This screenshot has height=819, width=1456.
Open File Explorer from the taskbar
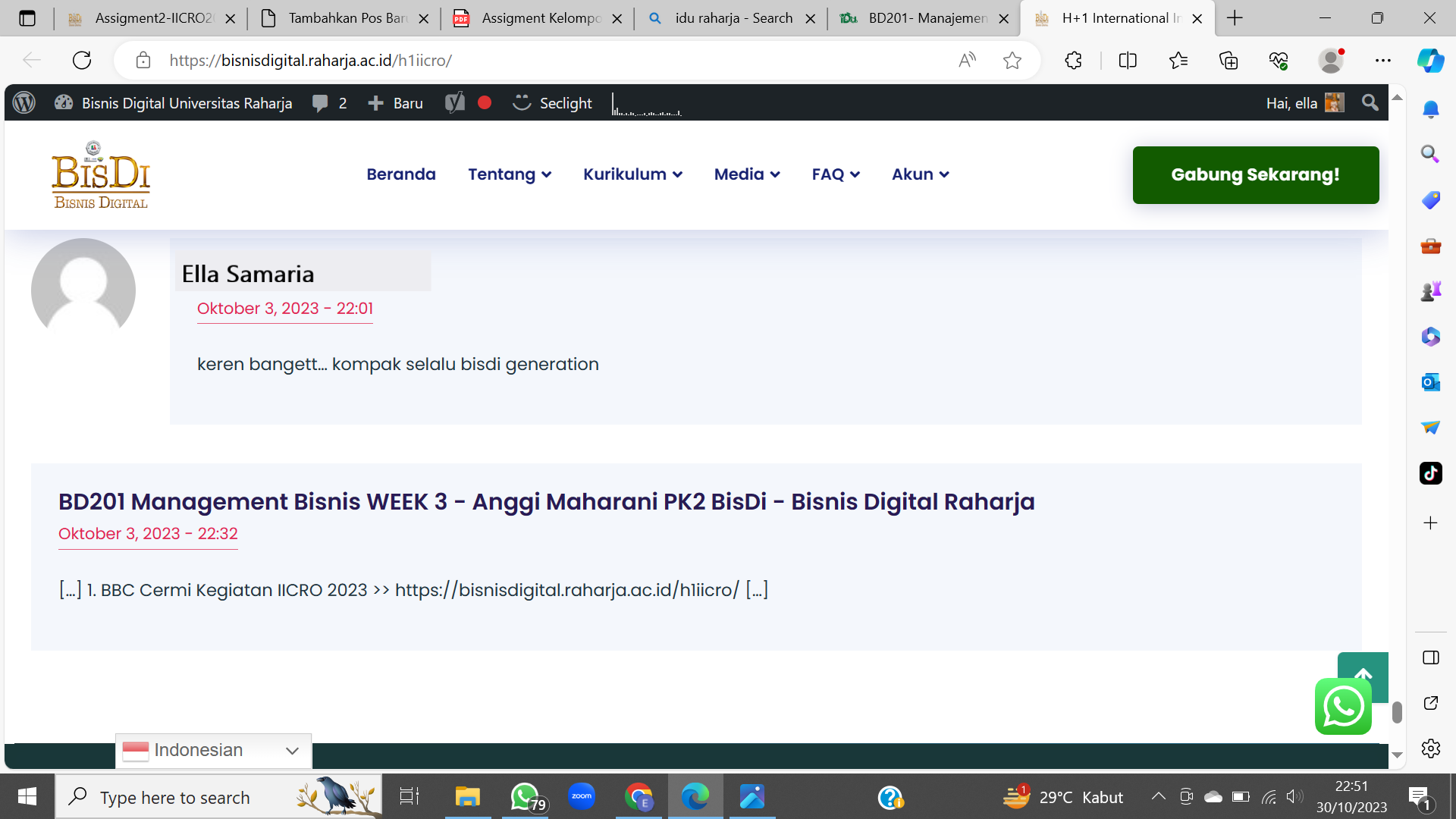[x=468, y=797]
